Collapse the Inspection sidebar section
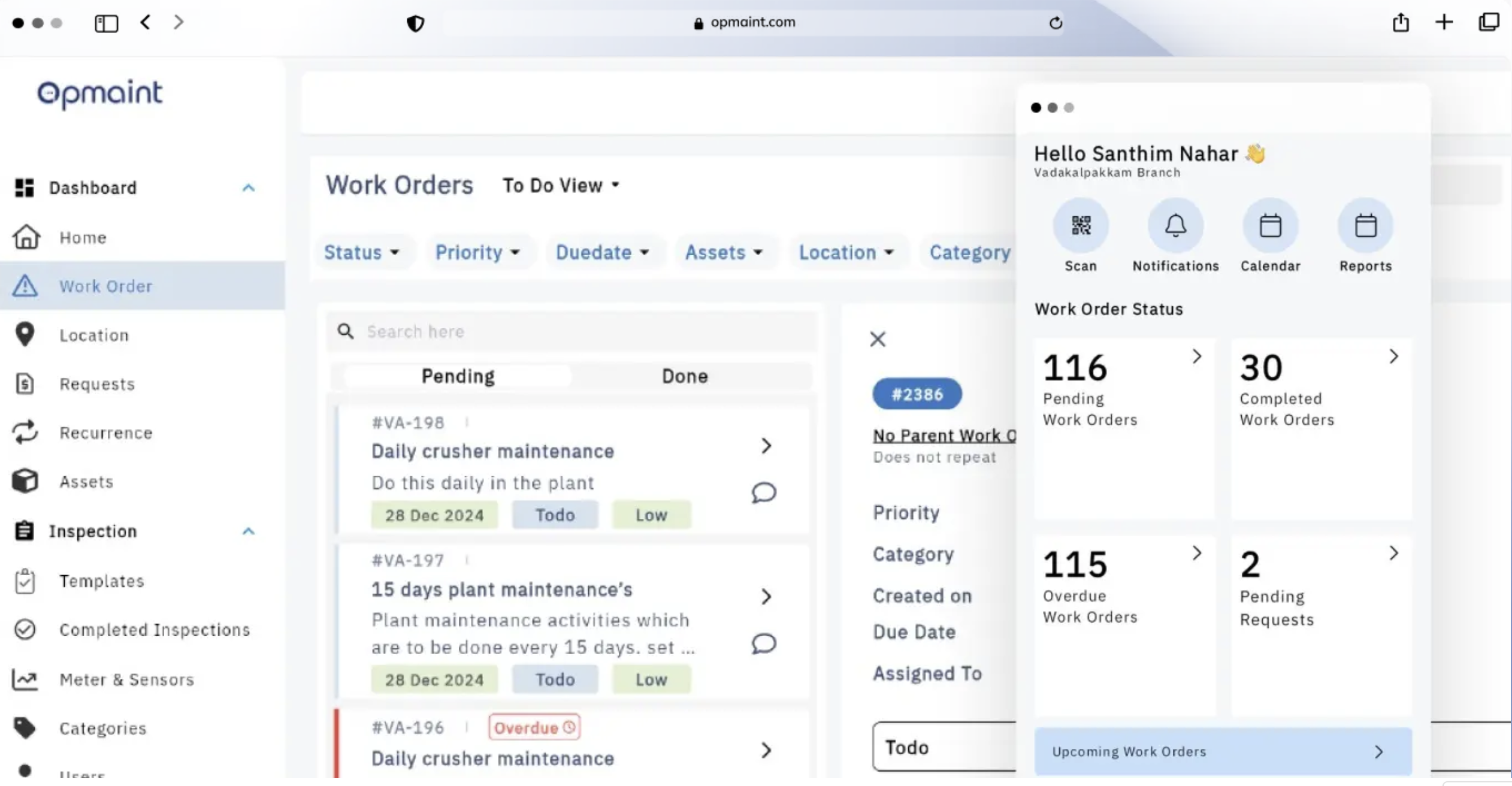 248,531
